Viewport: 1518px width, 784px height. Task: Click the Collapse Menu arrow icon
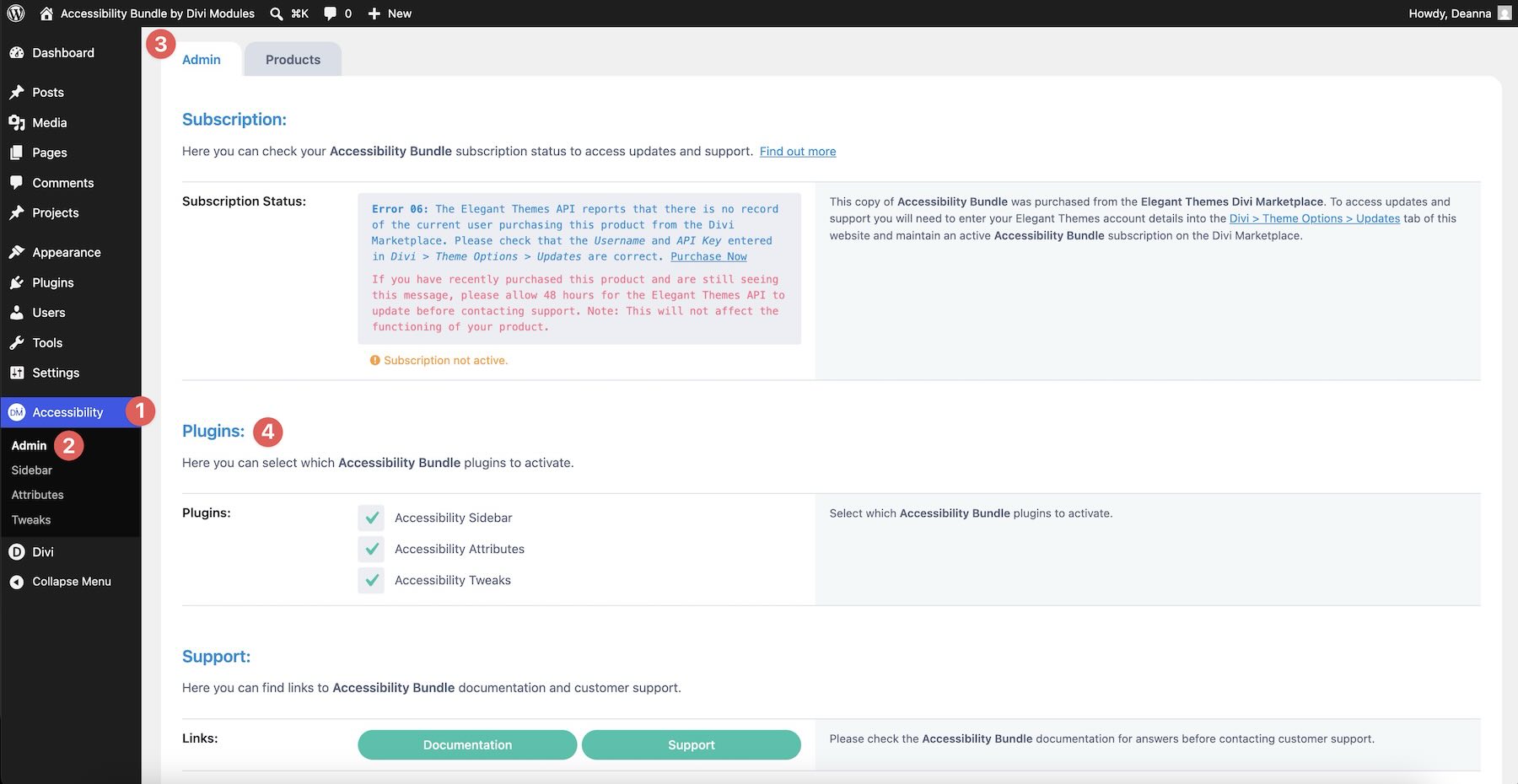click(17, 582)
